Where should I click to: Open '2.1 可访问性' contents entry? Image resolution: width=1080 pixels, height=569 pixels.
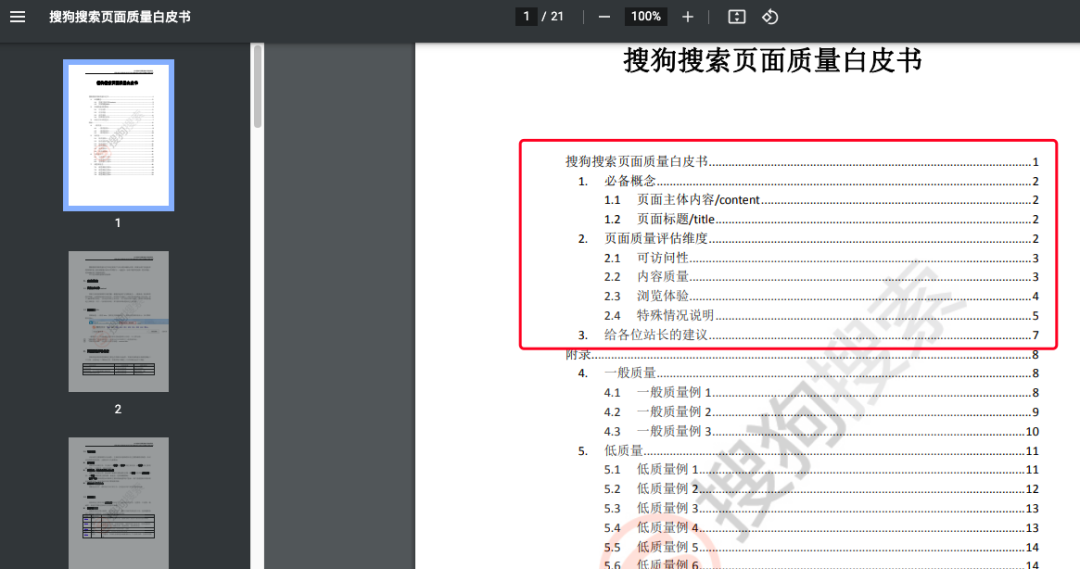[x=821, y=258]
